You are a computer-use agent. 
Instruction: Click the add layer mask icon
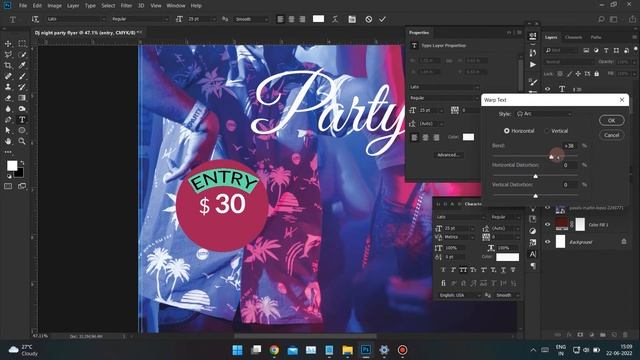(580, 335)
